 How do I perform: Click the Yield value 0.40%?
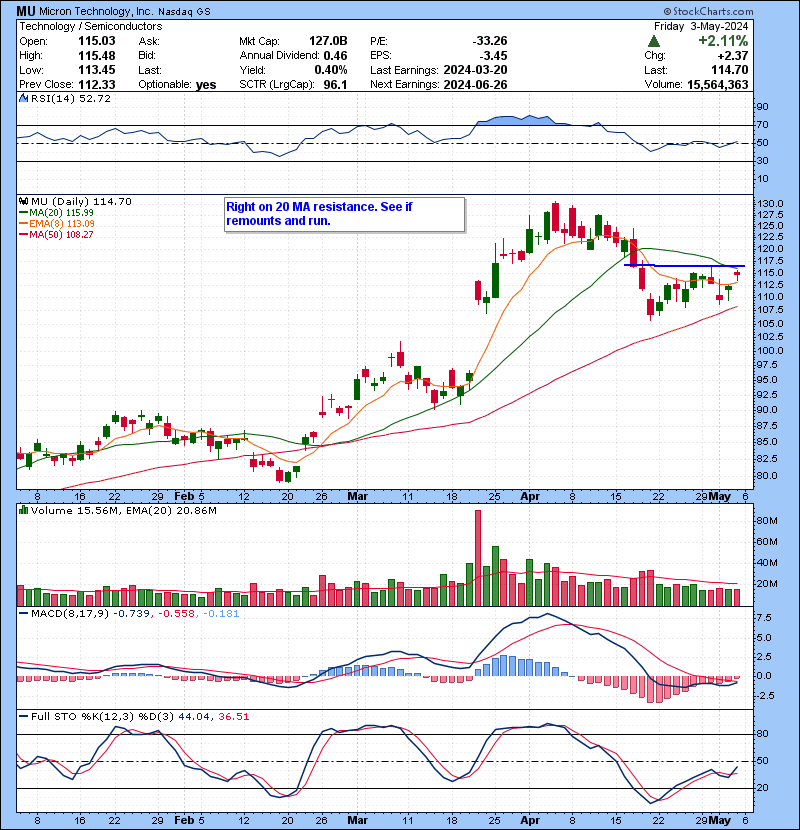331,70
